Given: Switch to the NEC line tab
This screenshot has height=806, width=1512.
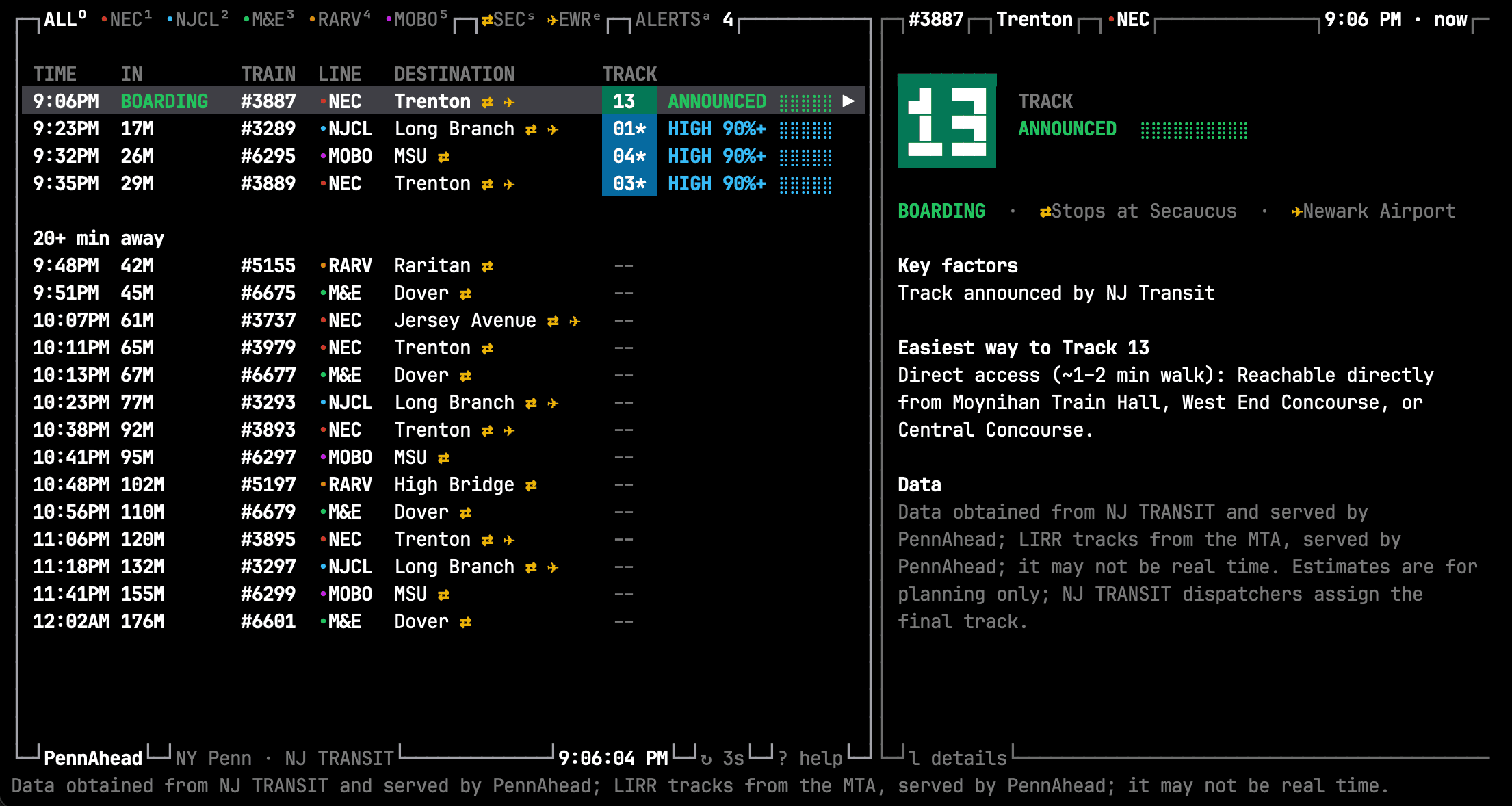Looking at the screenshot, I should coord(126,19).
